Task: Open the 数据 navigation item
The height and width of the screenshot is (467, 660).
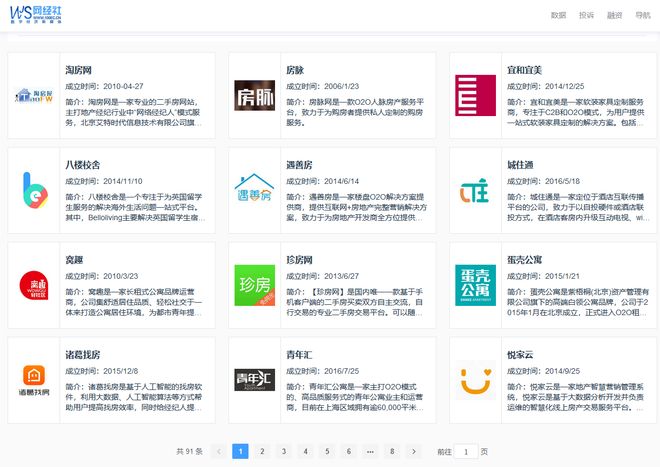Action: click(559, 15)
